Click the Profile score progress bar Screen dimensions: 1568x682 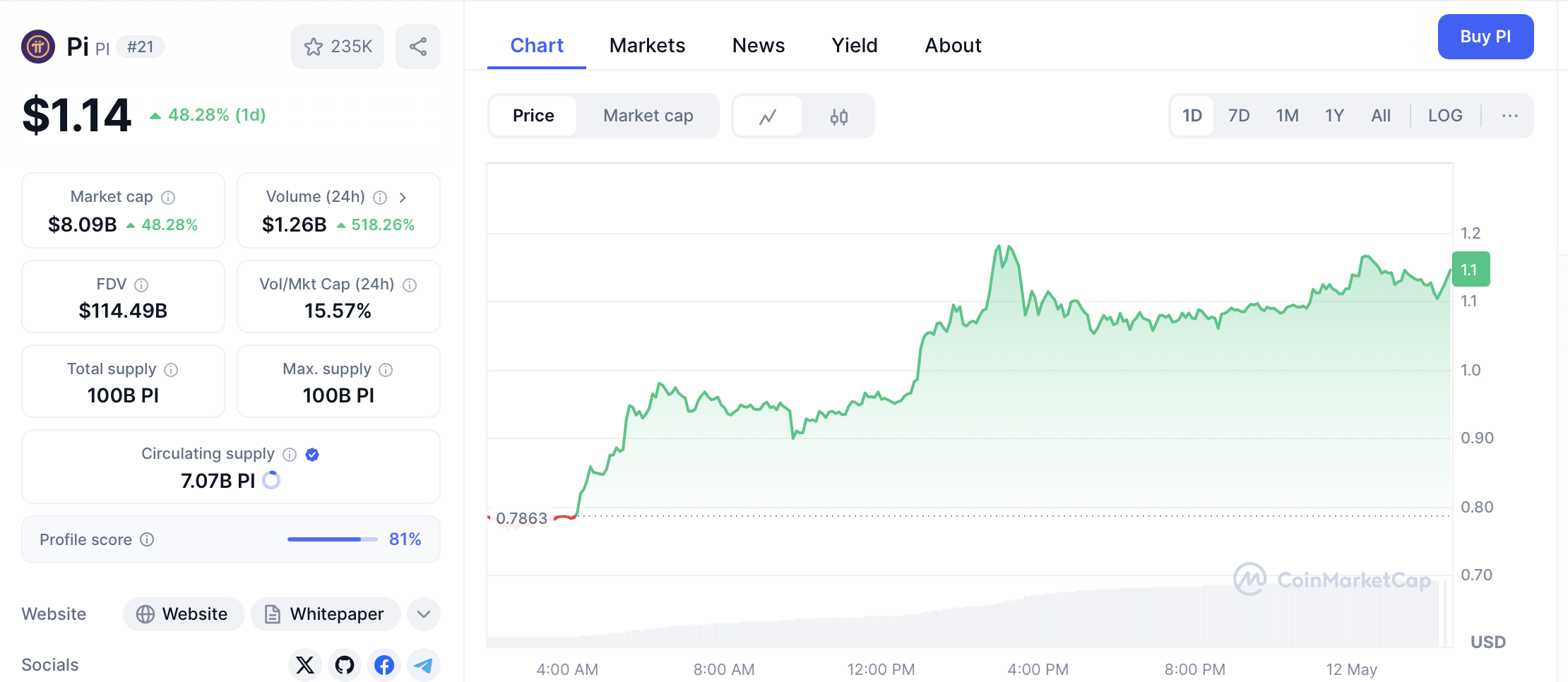coord(332,539)
